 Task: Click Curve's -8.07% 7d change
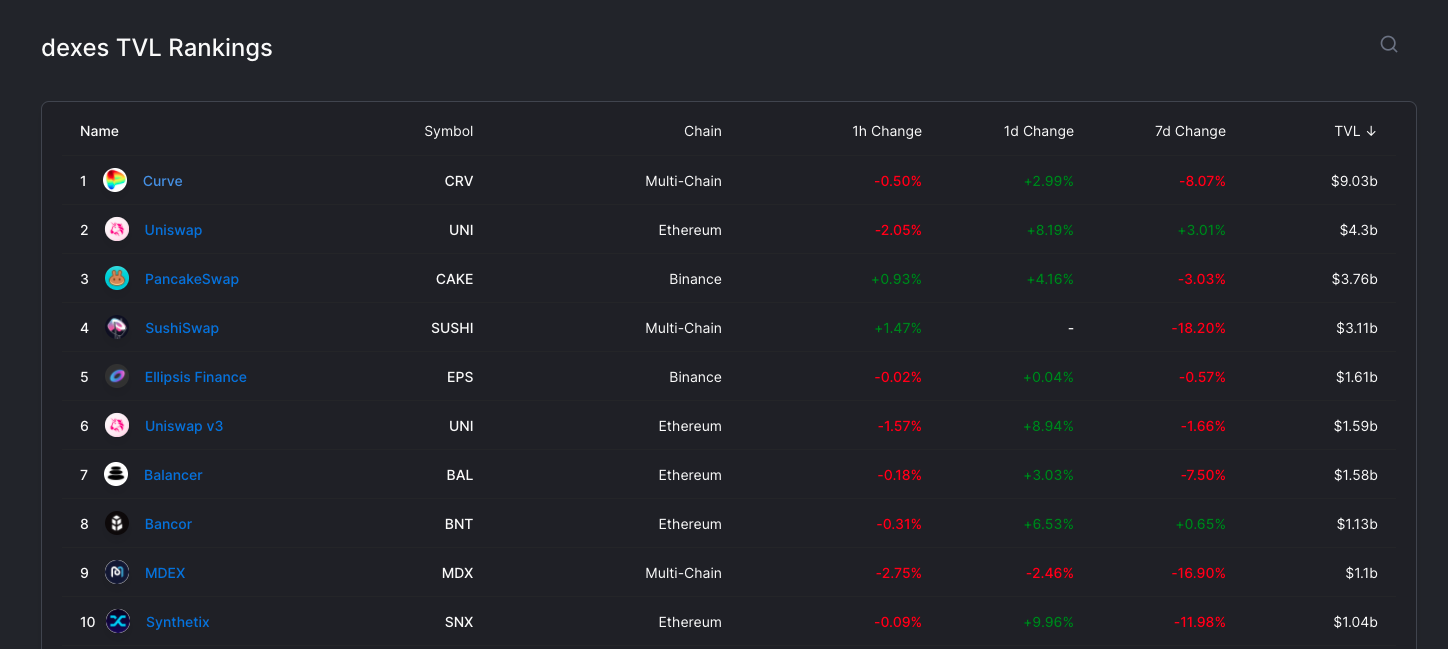pyautogui.click(x=1203, y=181)
